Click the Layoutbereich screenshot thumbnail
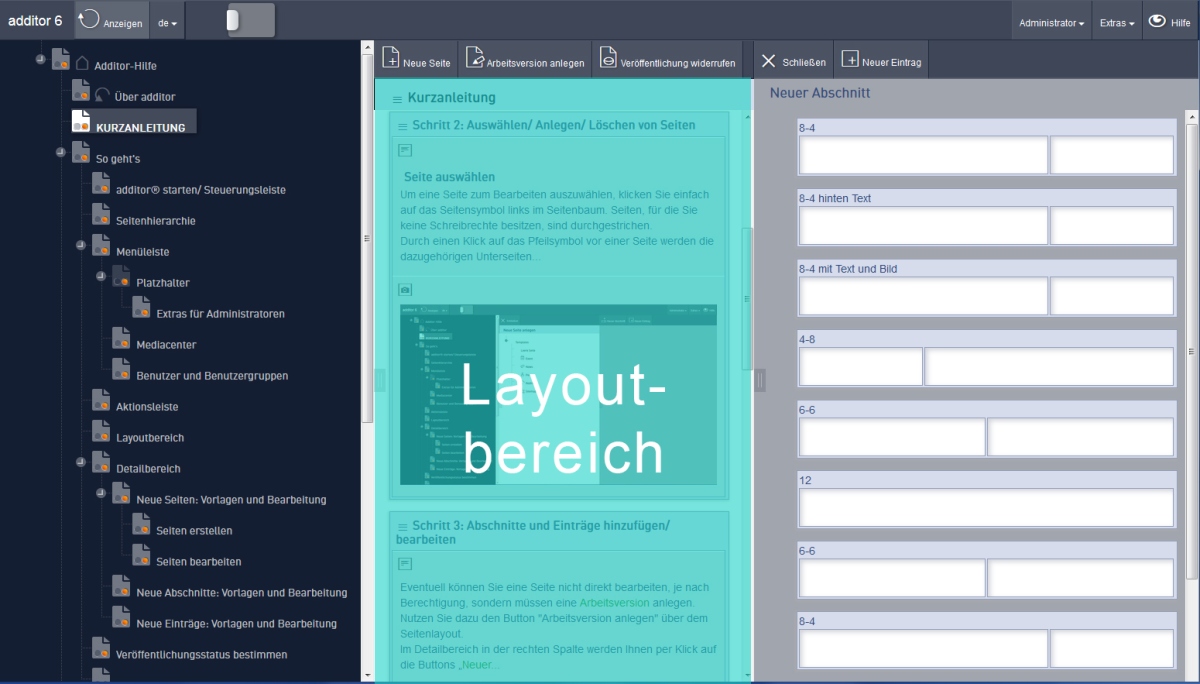 (558, 394)
